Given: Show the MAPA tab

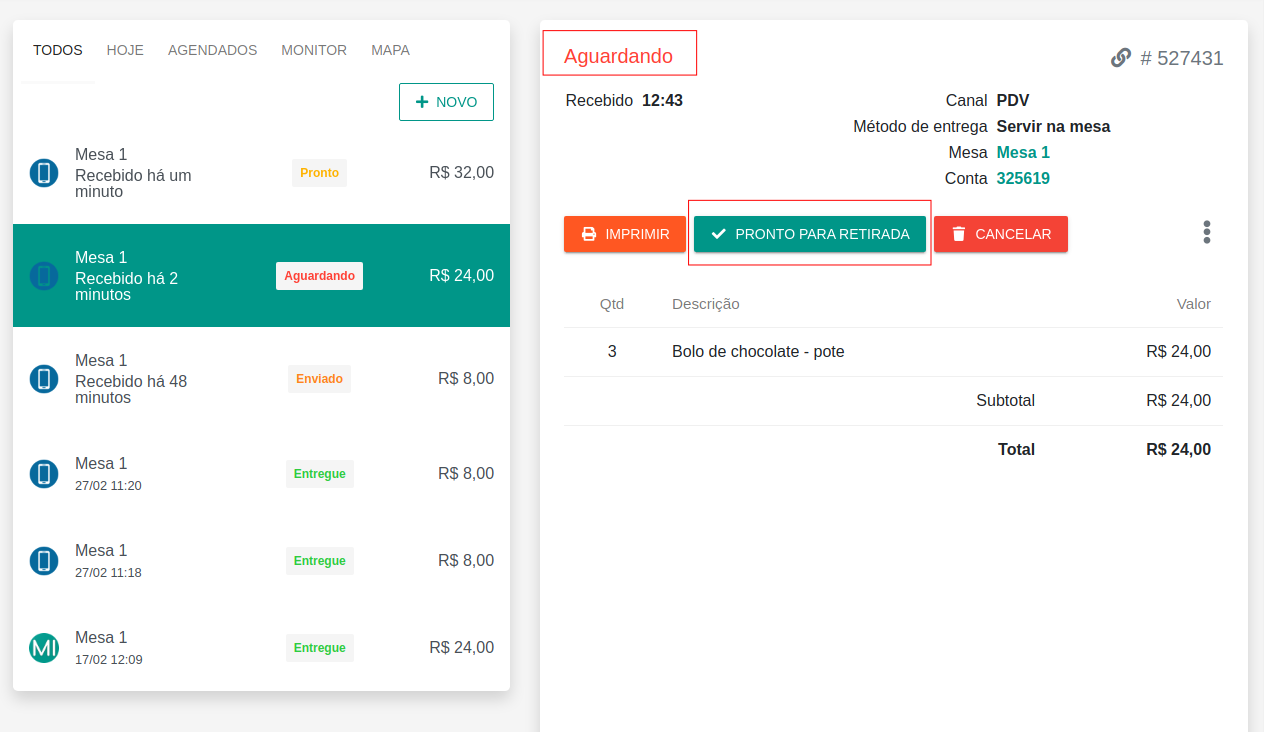Looking at the screenshot, I should 390,50.
